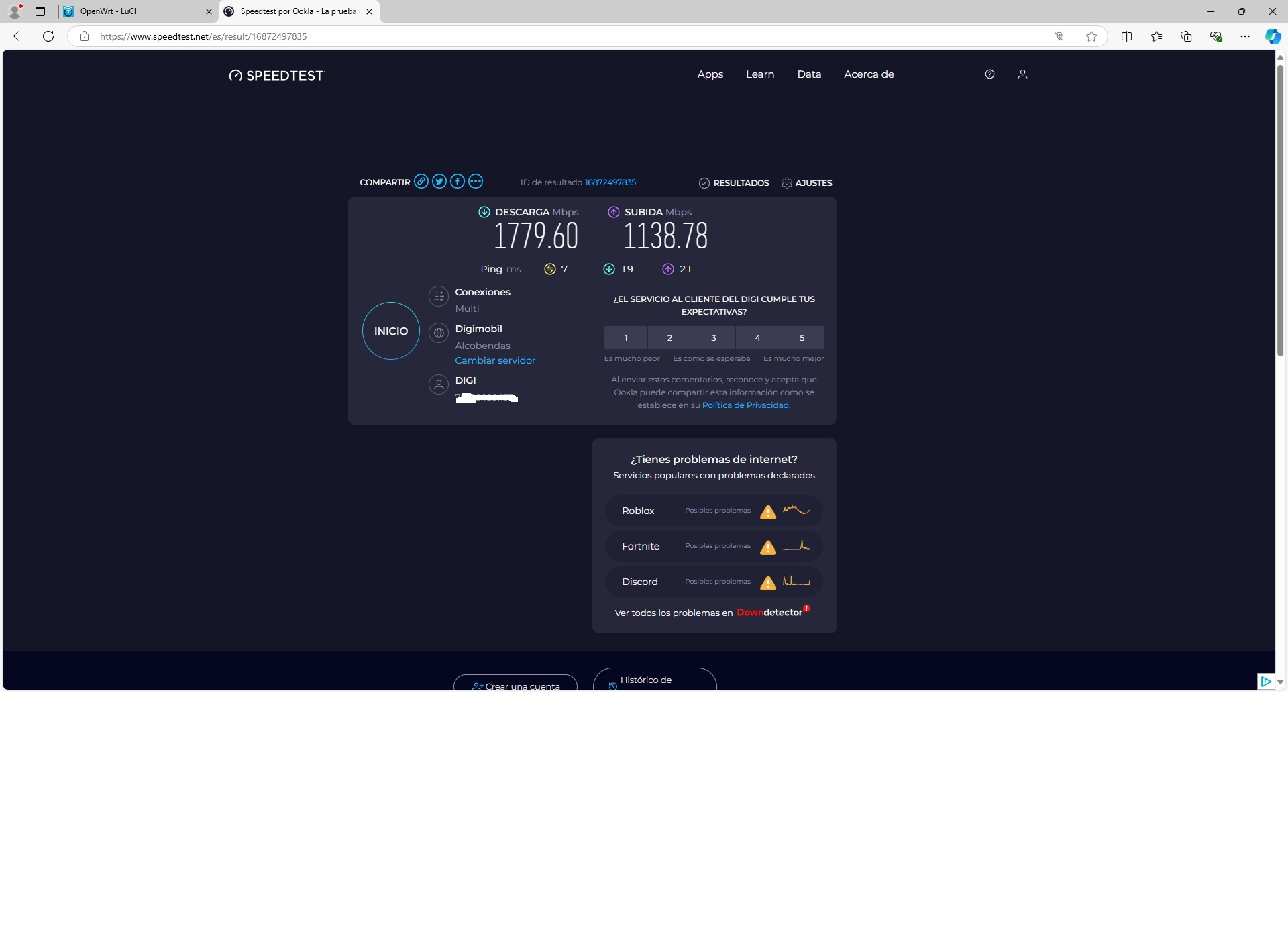Reload the page with refresh icon
Image resolution: width=1288 pixels, height=942 pixels.
[48, 36]
